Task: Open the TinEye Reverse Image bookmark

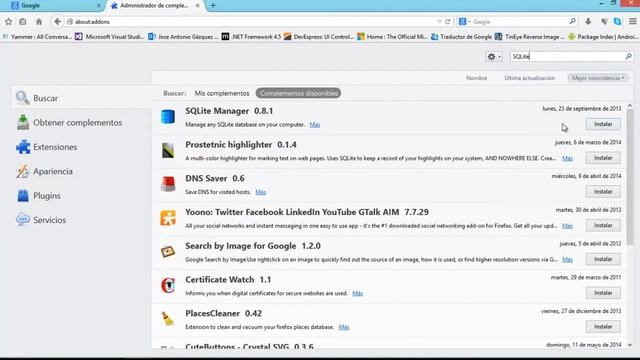Action: [529, 37]
